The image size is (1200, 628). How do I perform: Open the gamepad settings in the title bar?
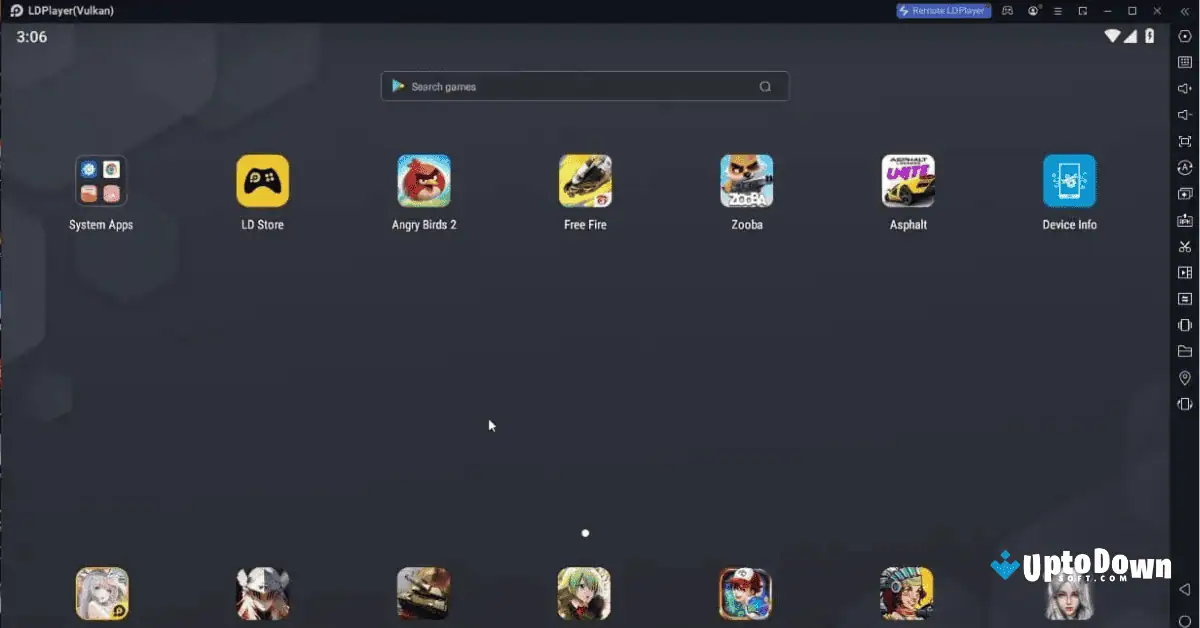1007,10
